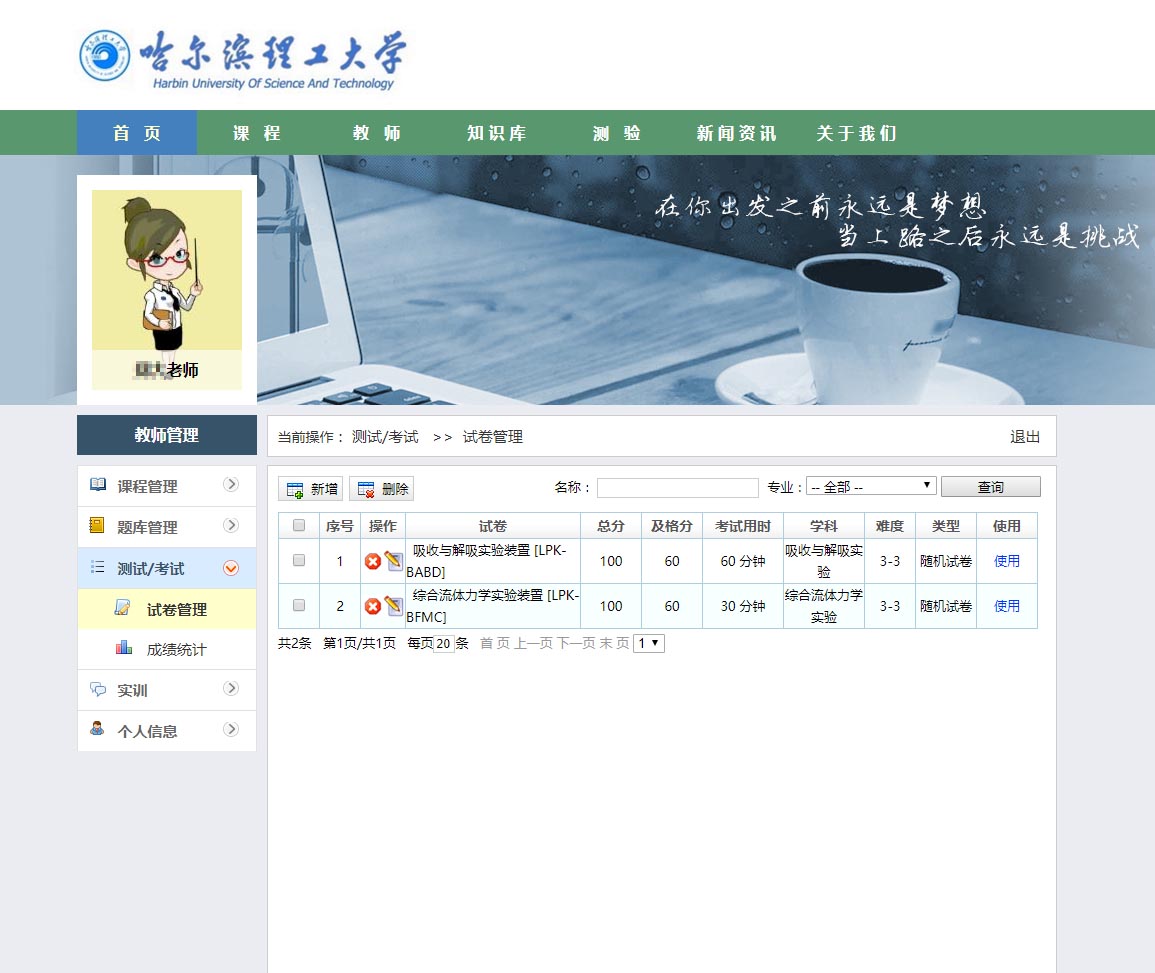
Task: Open the 专业 dropdown showing 全部
Action: (x=870, y=487)
